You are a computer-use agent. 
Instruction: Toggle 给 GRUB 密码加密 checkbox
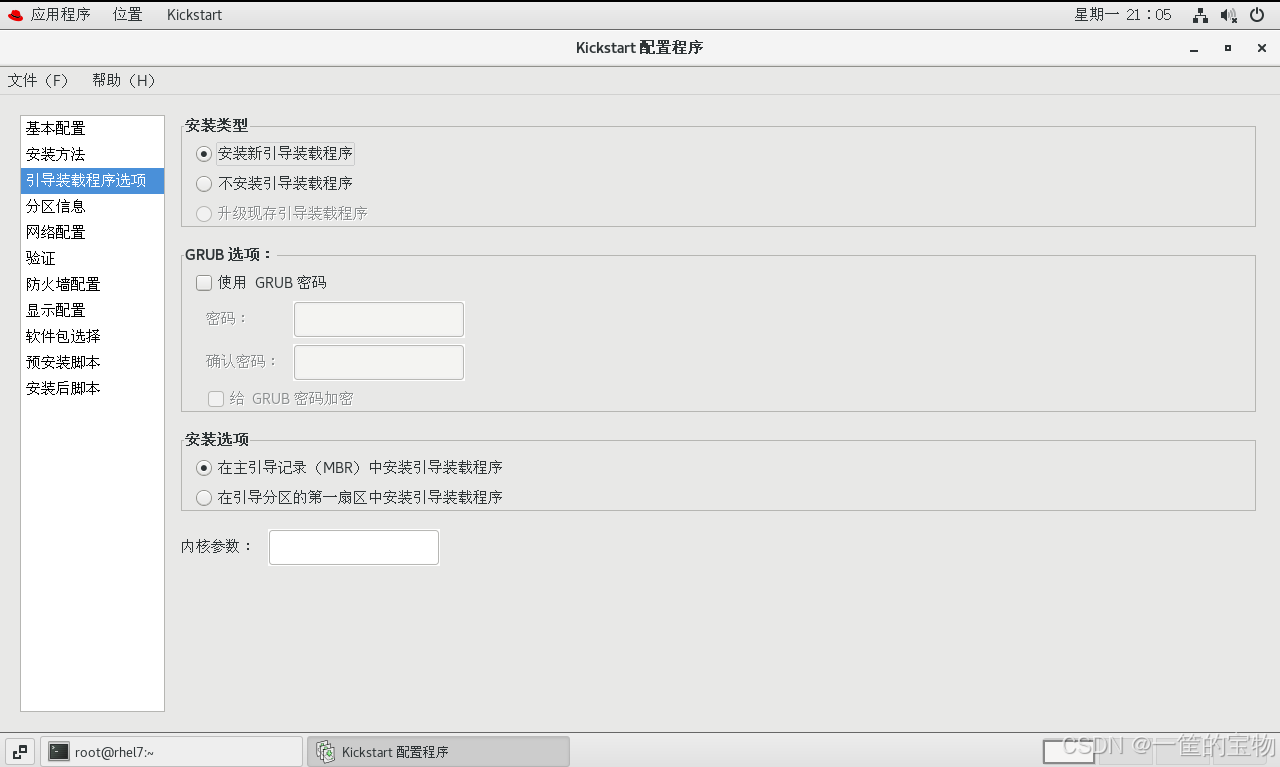(x=216, y=399)
